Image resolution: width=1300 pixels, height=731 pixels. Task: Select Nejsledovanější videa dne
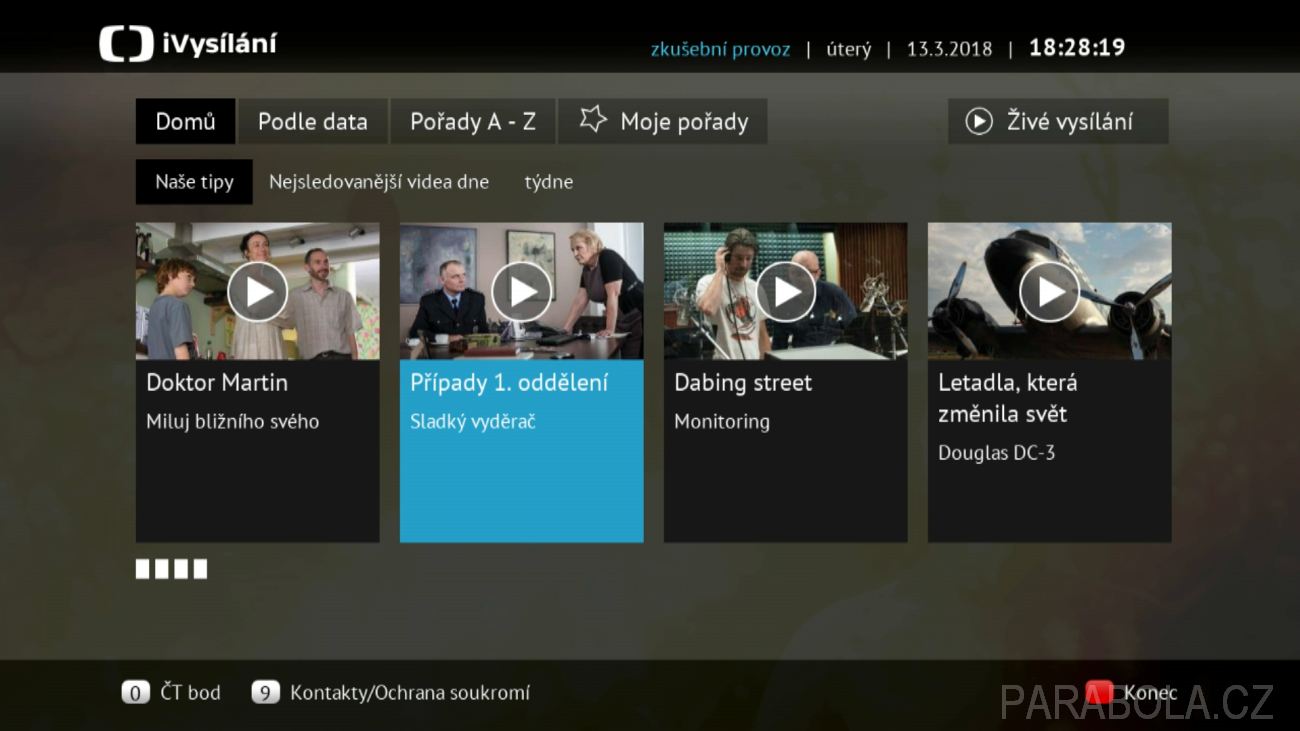coord(379,182)
